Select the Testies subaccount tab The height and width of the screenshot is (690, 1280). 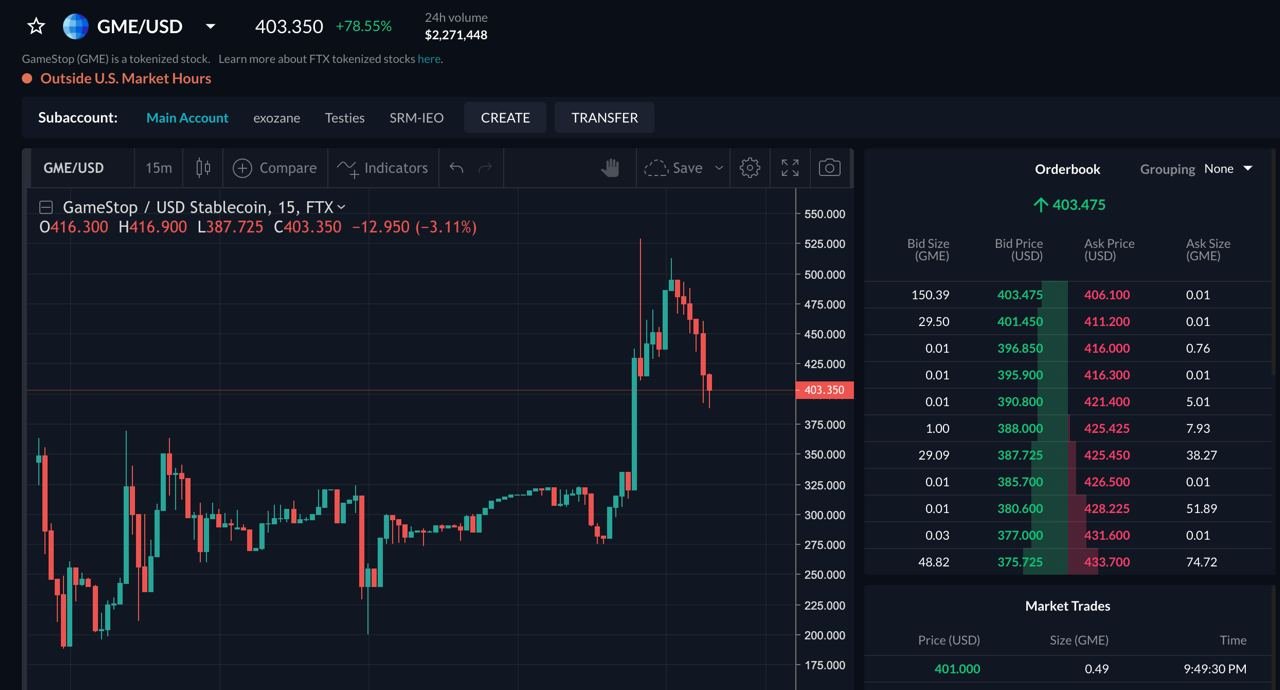point(344,117)
